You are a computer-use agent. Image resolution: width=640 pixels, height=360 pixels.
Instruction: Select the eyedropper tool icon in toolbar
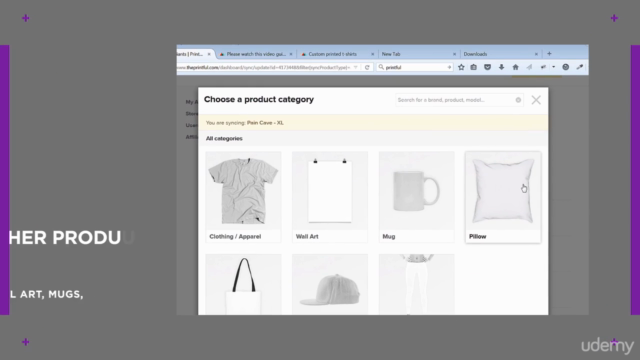click(580, 67)
